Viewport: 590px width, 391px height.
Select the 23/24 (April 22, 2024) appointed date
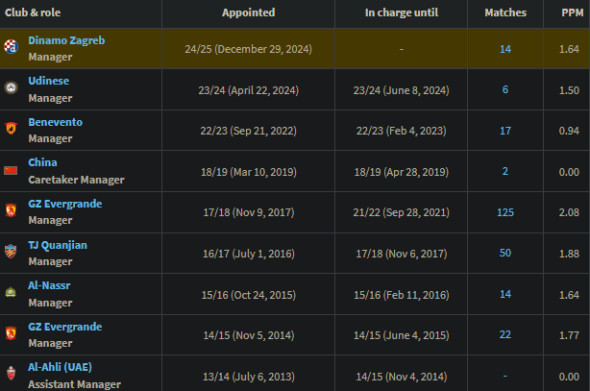[248, 90]
